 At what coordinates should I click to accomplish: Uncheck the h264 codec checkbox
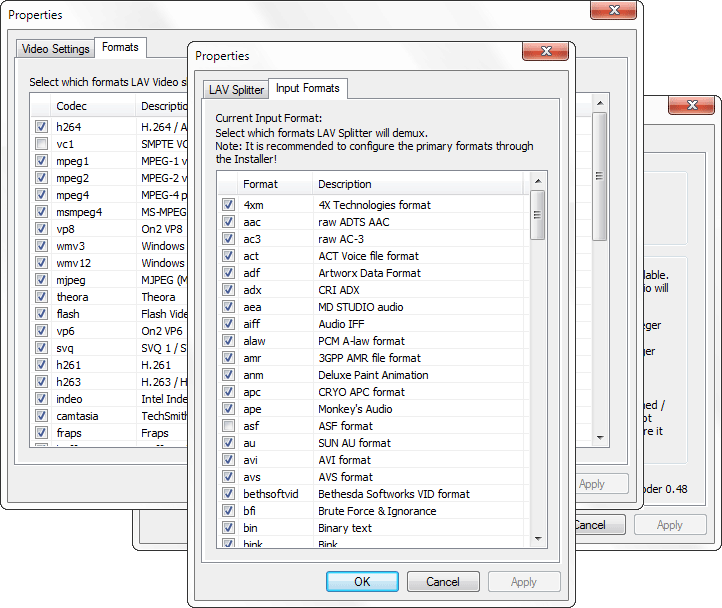pos(41,127)
